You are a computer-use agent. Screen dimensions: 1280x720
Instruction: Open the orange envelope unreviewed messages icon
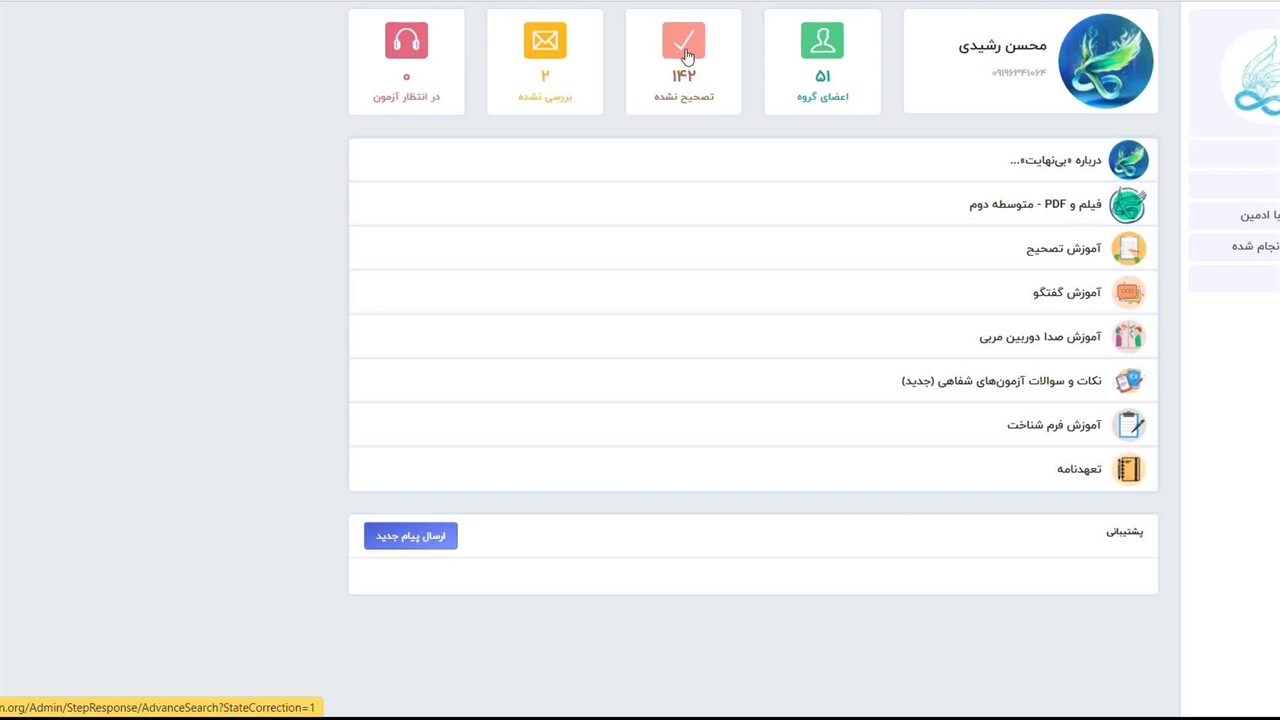pos(545,41)
